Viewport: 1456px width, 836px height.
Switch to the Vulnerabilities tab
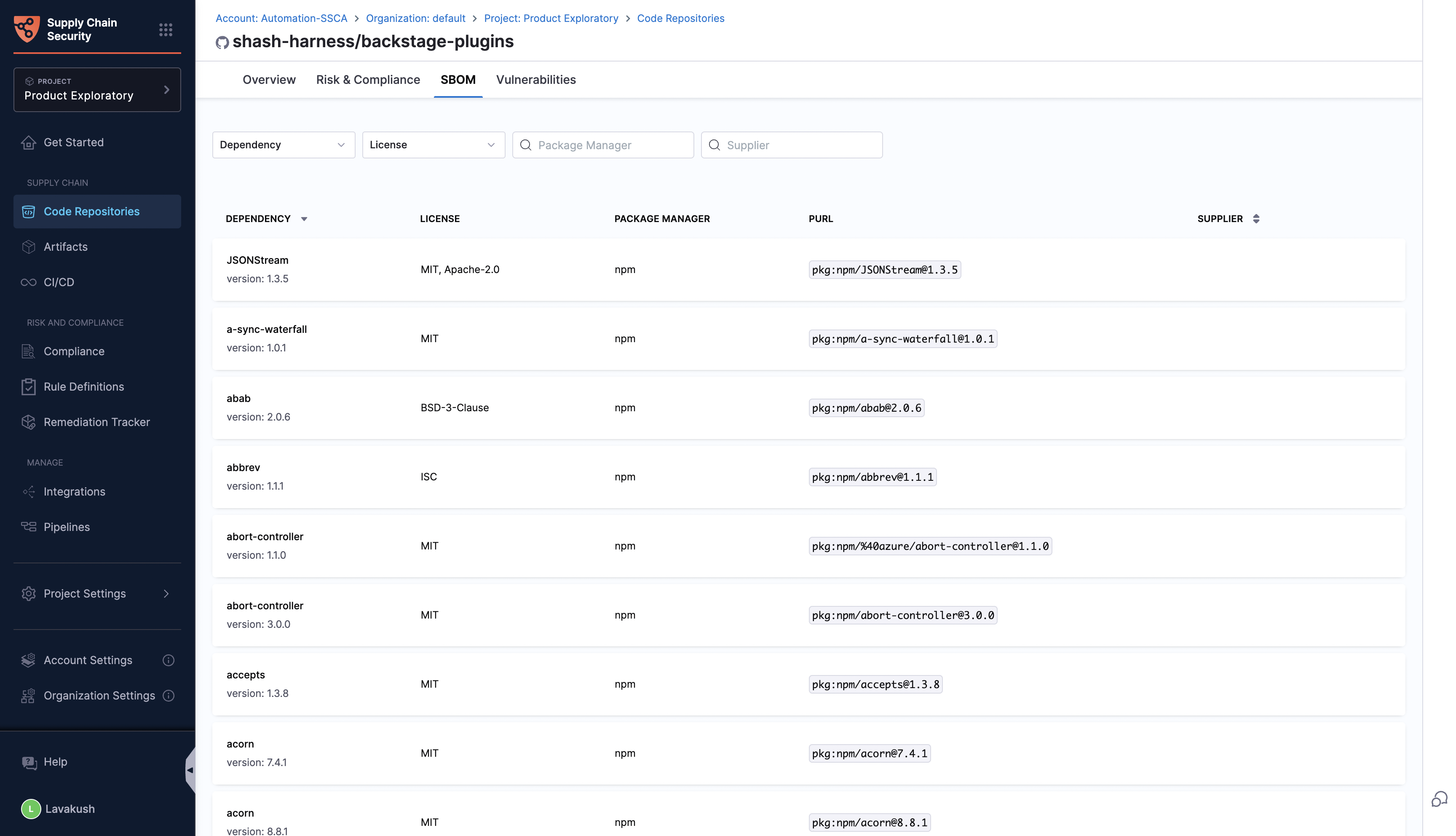point(535,80)
